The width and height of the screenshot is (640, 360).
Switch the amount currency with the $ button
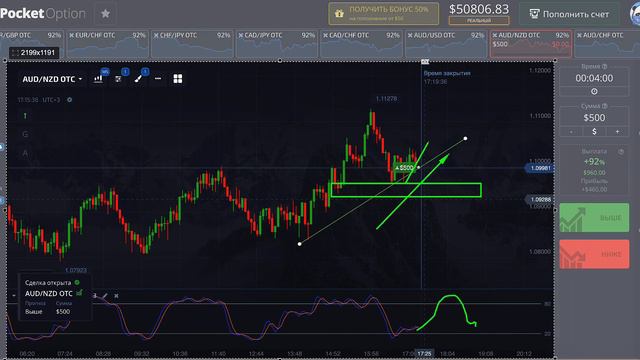[594, 131]
